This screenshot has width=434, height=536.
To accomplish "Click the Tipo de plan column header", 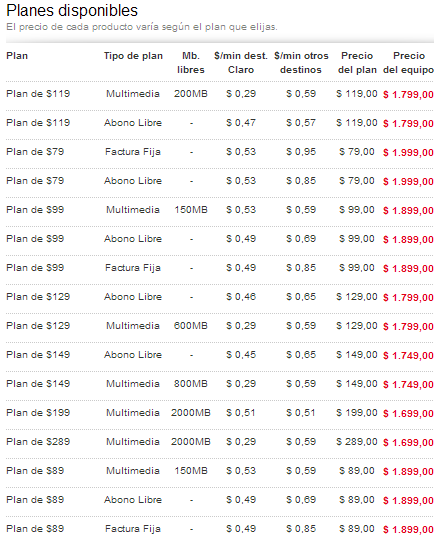I will pos(133,56).
